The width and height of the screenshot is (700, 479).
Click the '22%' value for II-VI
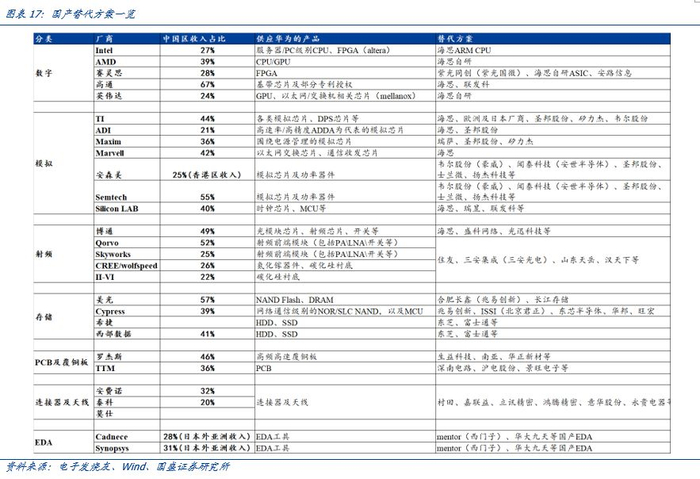[208, 277]
